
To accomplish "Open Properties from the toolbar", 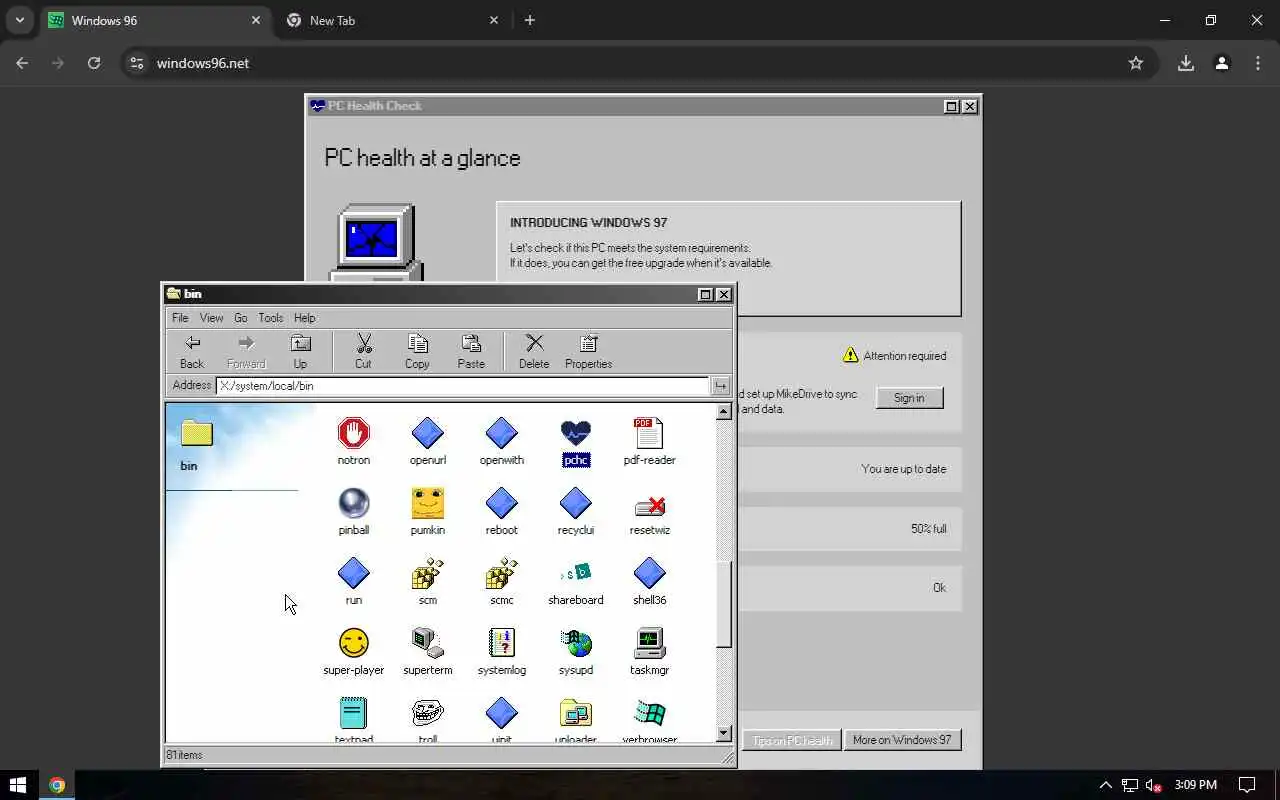I will pyautogui.click(x=588, y=352).
